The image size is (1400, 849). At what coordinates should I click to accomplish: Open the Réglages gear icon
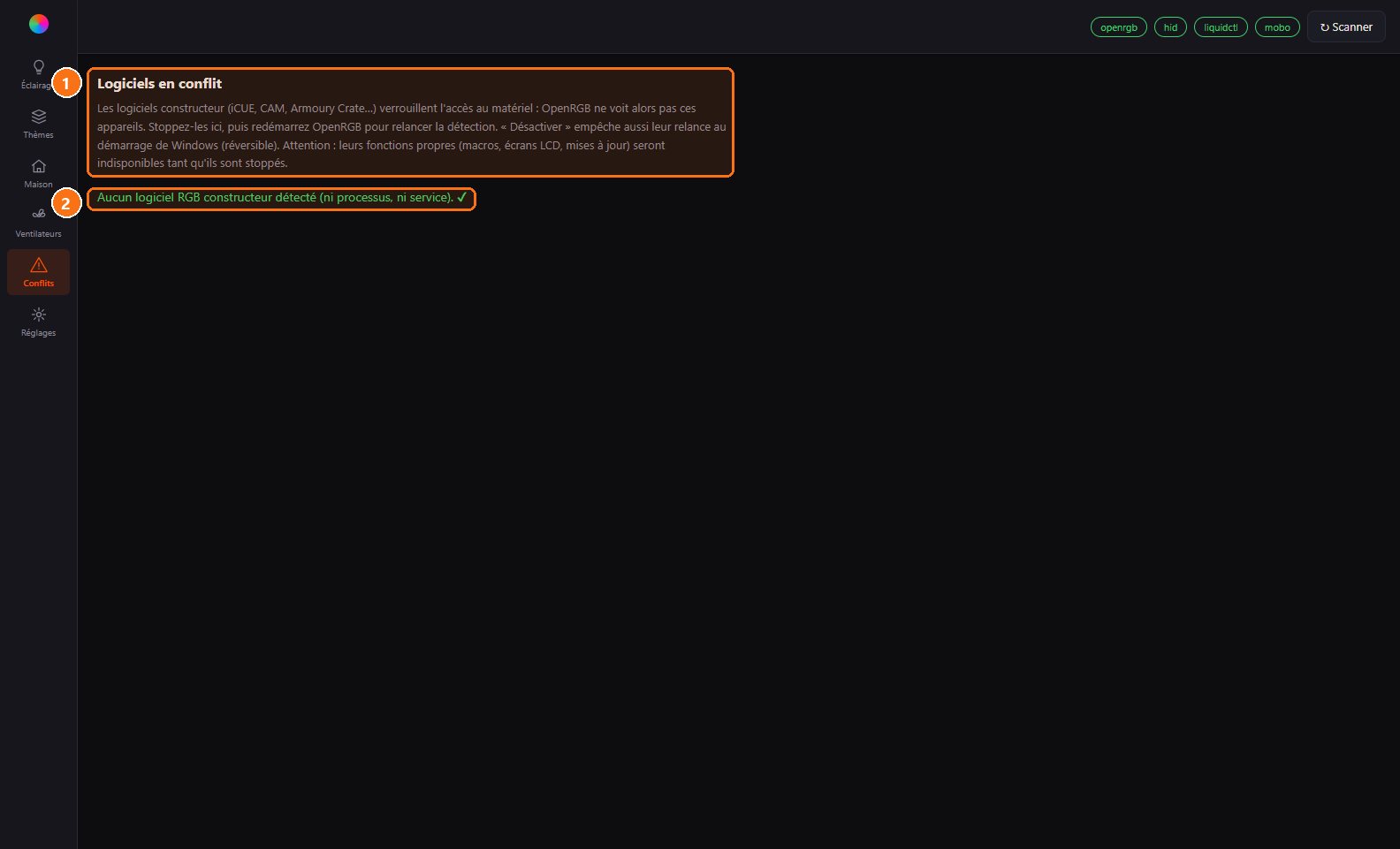tap(39, 315)
